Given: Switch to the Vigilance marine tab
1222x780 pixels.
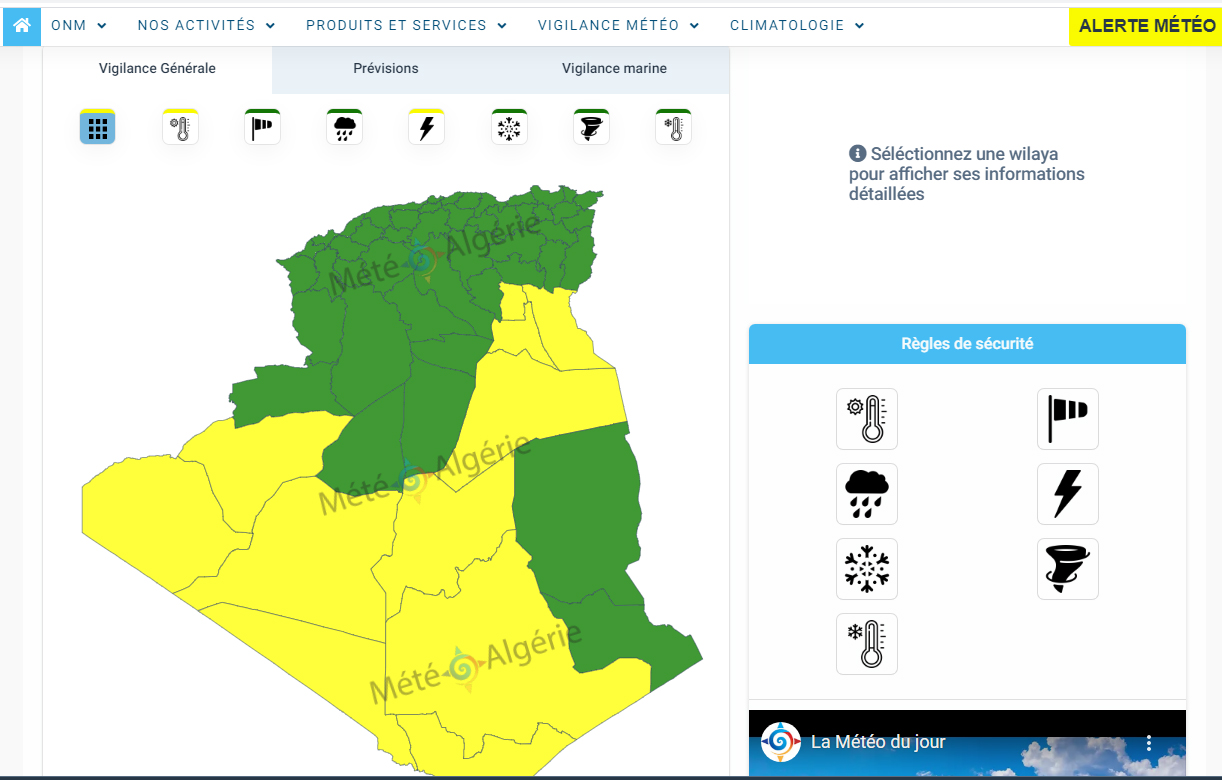Looking at the screenshot, I should tap(614, 69).
